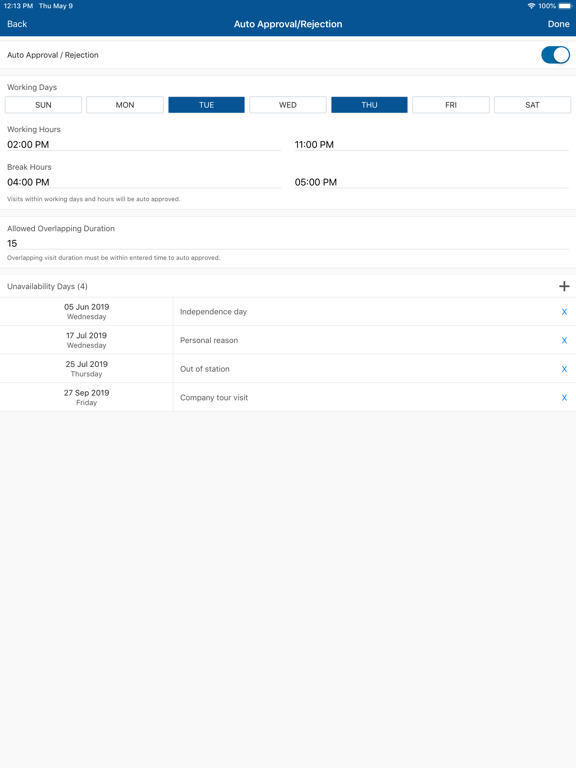The image size is (576, 768).
Task: Tap the Break Hours label
Action: pyautogui.click(x=29, y=167)
